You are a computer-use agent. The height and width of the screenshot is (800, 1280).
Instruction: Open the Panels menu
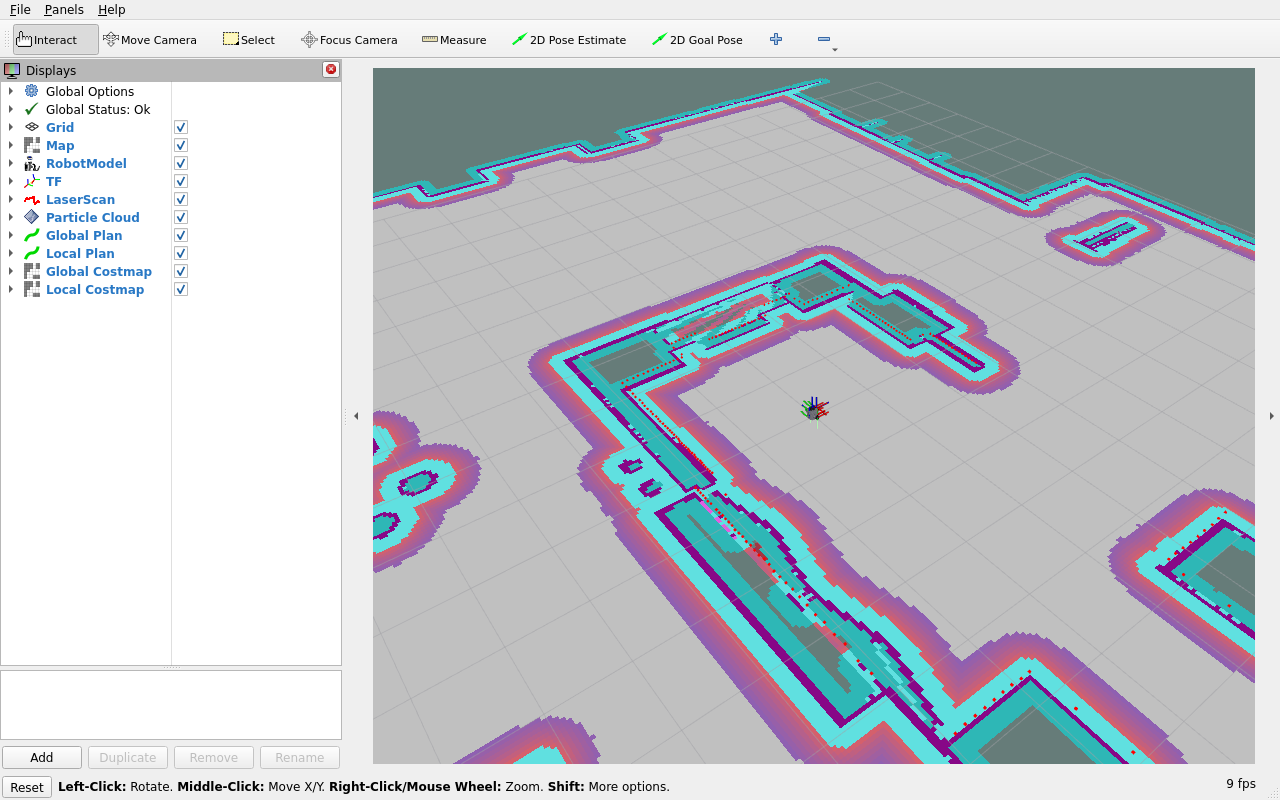pyautogui.click(x=64, y=9)
